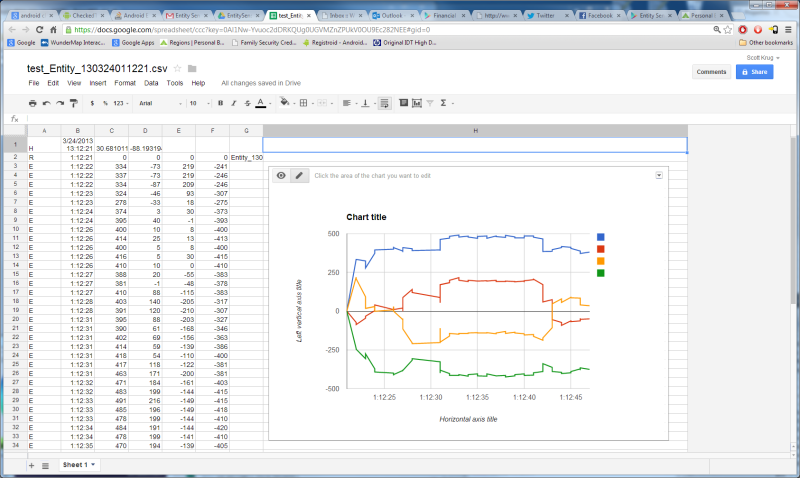
Task: Open the Format menu
Action: pyautogui.click(x=125, y=83)
